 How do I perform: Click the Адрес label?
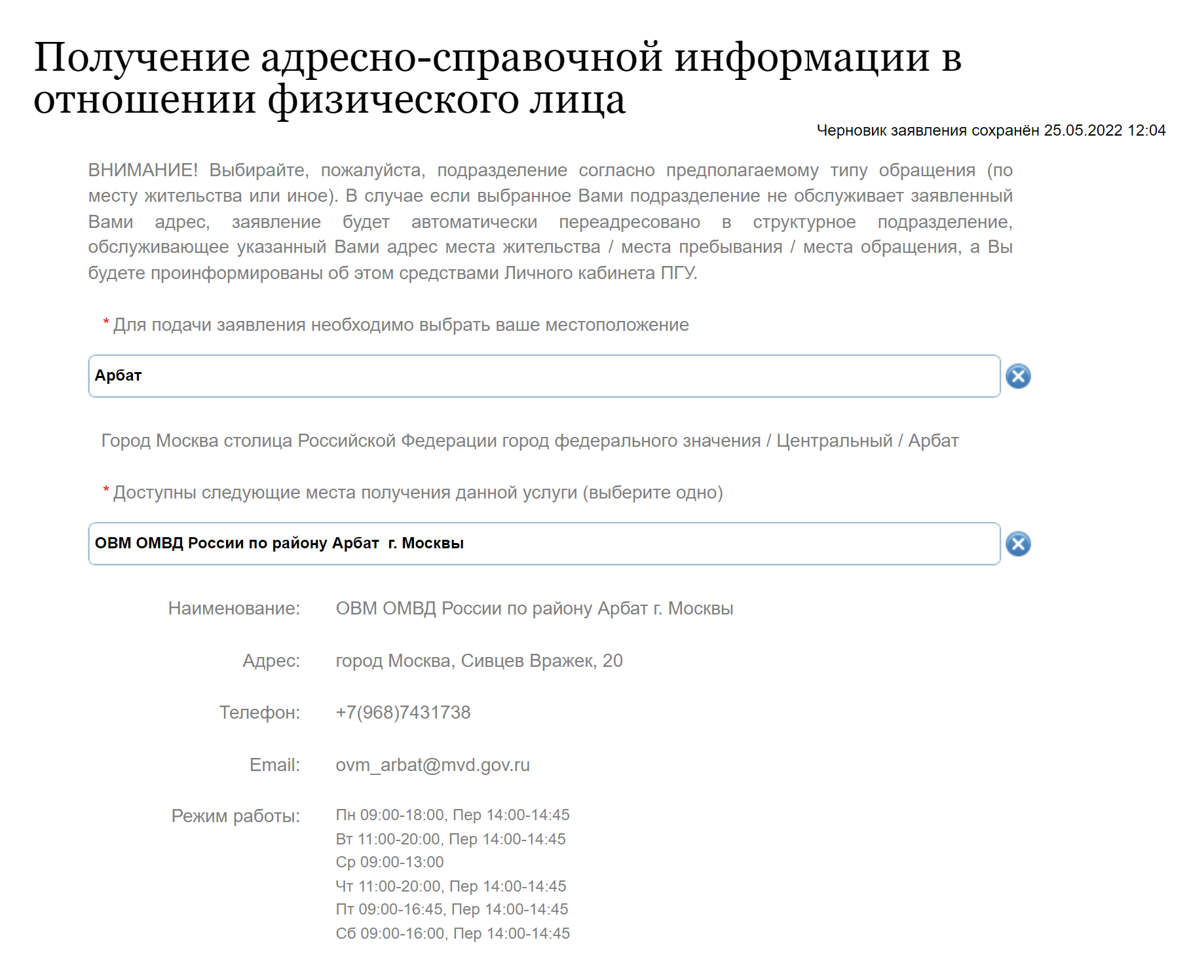tap(271, 661)
